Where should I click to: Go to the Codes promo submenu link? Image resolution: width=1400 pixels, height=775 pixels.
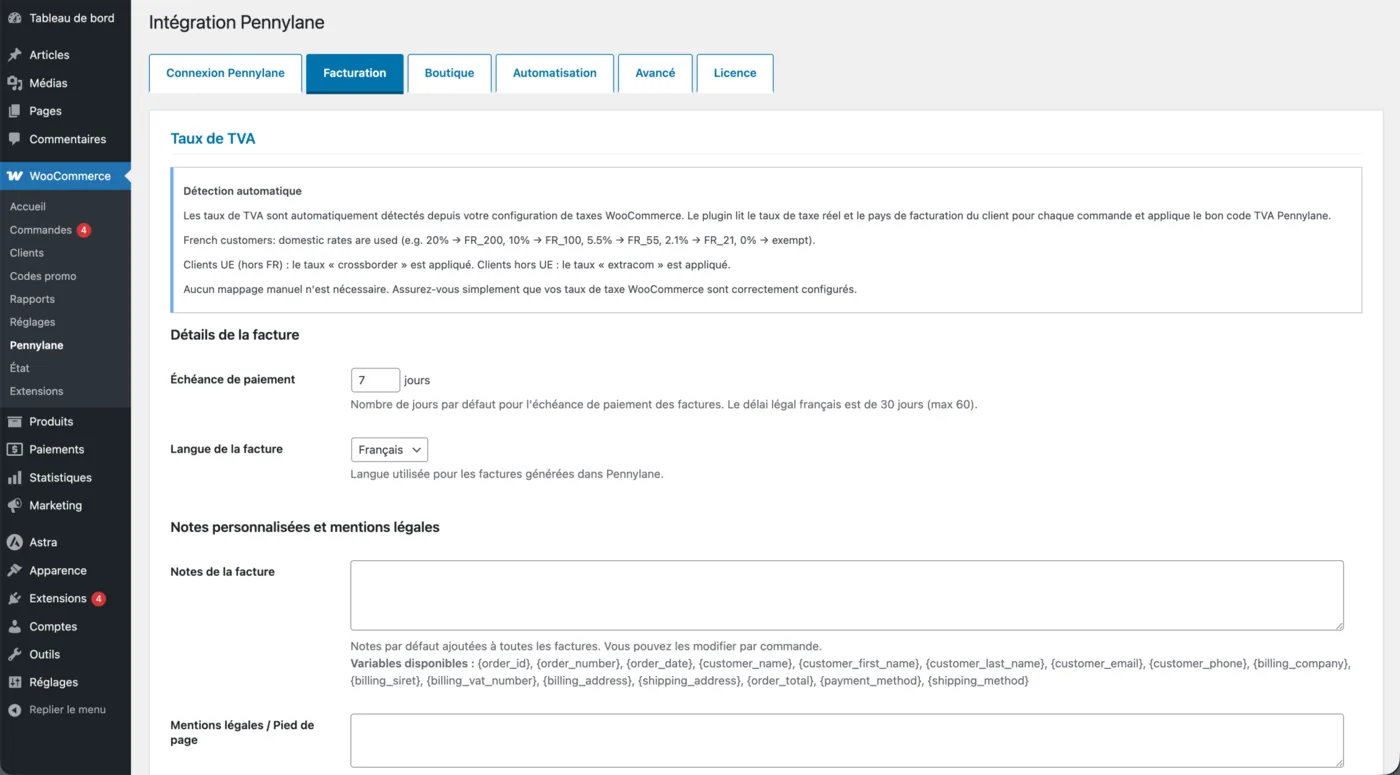(x=43, y=276)
